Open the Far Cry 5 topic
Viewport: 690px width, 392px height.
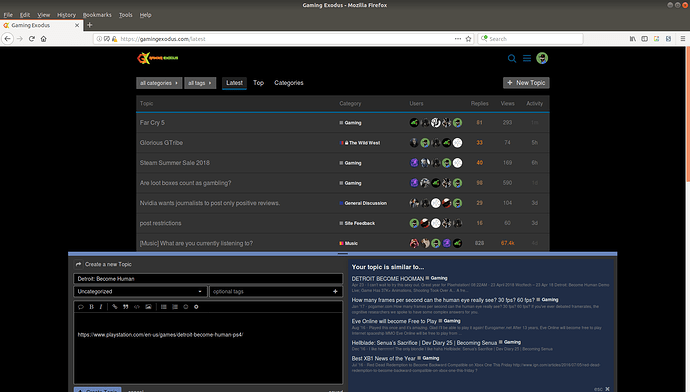click(152, 123)
